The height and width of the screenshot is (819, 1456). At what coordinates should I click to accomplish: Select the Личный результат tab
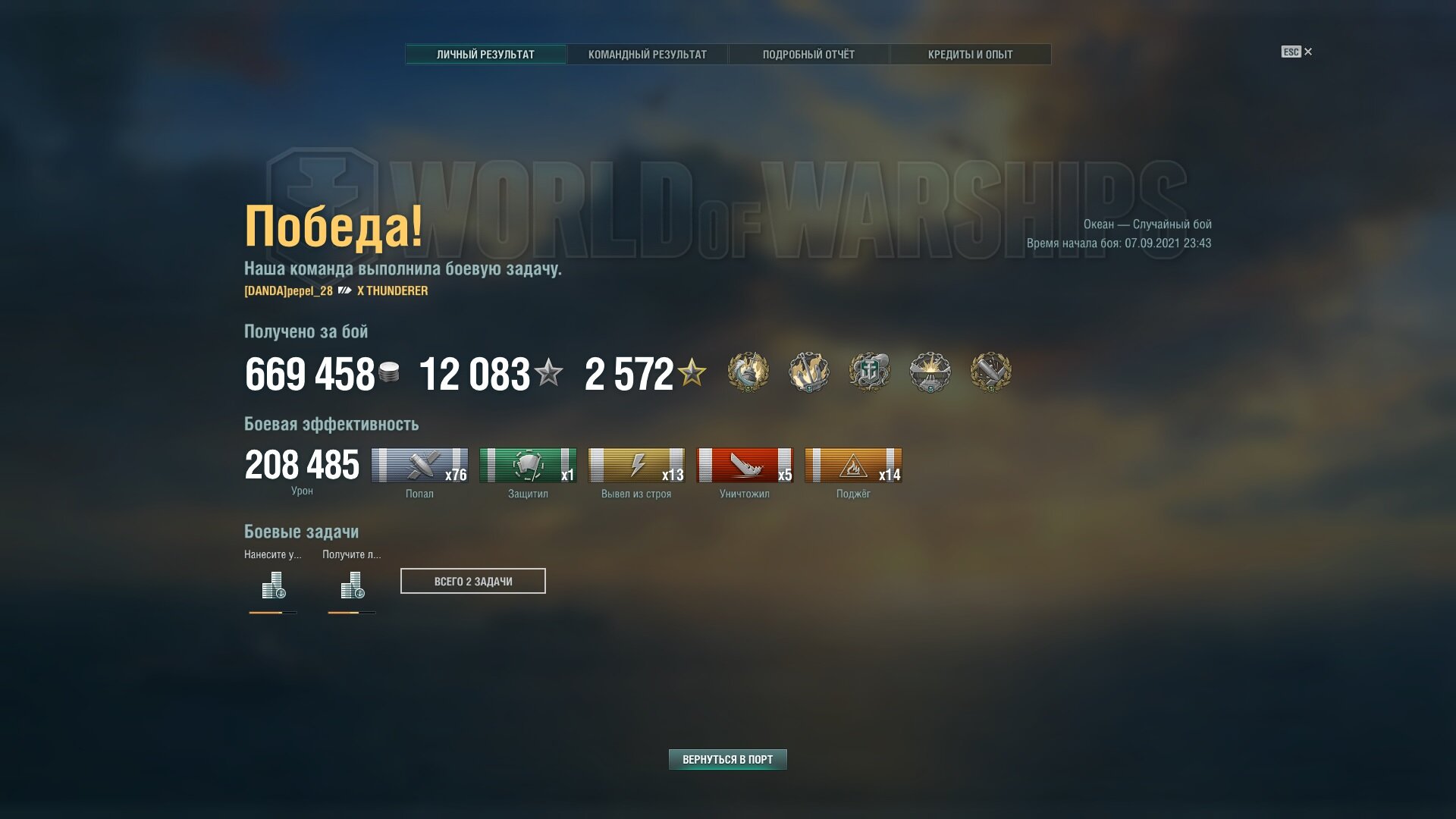[485, 55]
